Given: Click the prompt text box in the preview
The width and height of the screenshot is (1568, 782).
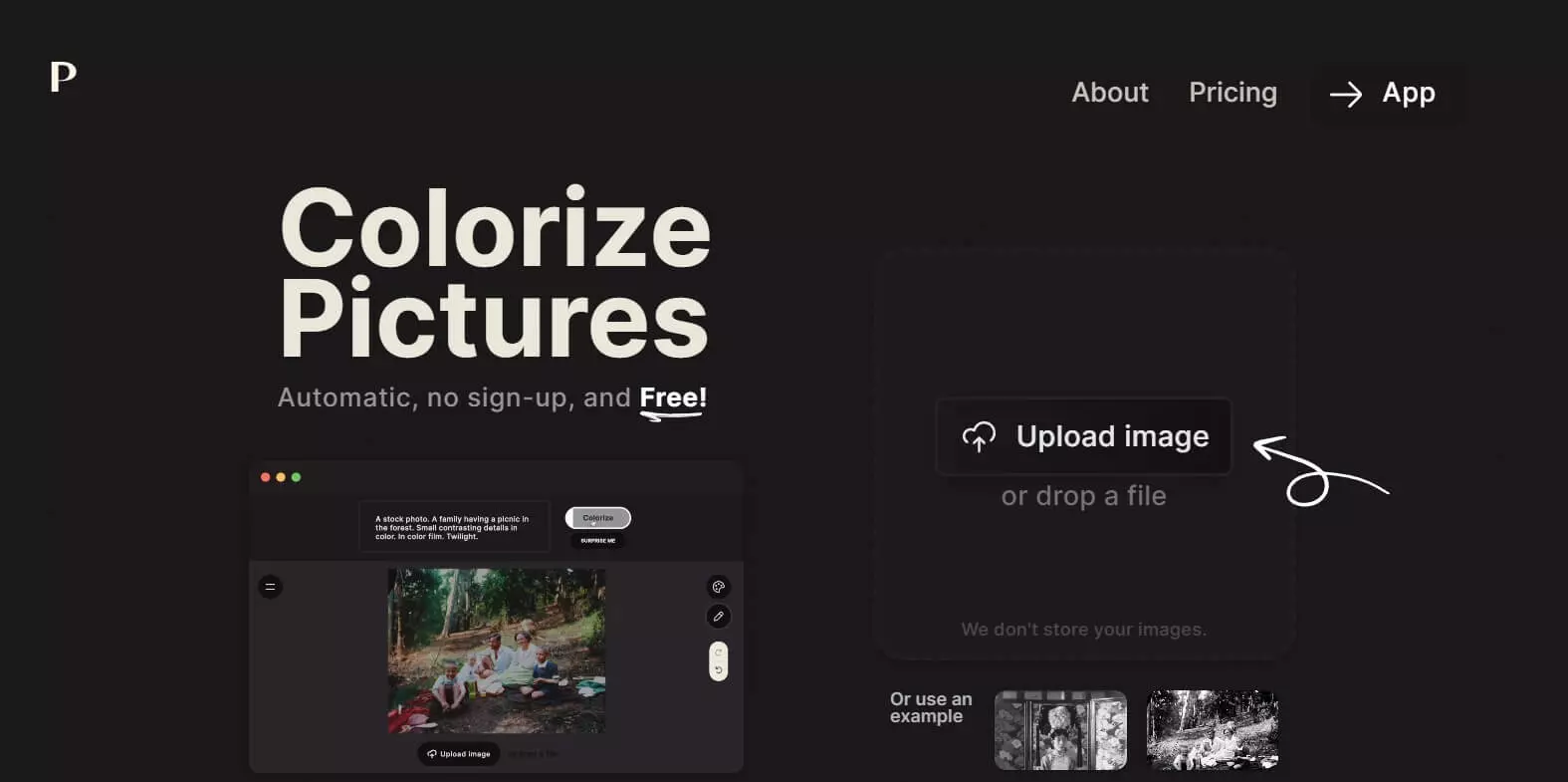Looking at the screenshot, I should pyautogui.click(x=454, y=527).
